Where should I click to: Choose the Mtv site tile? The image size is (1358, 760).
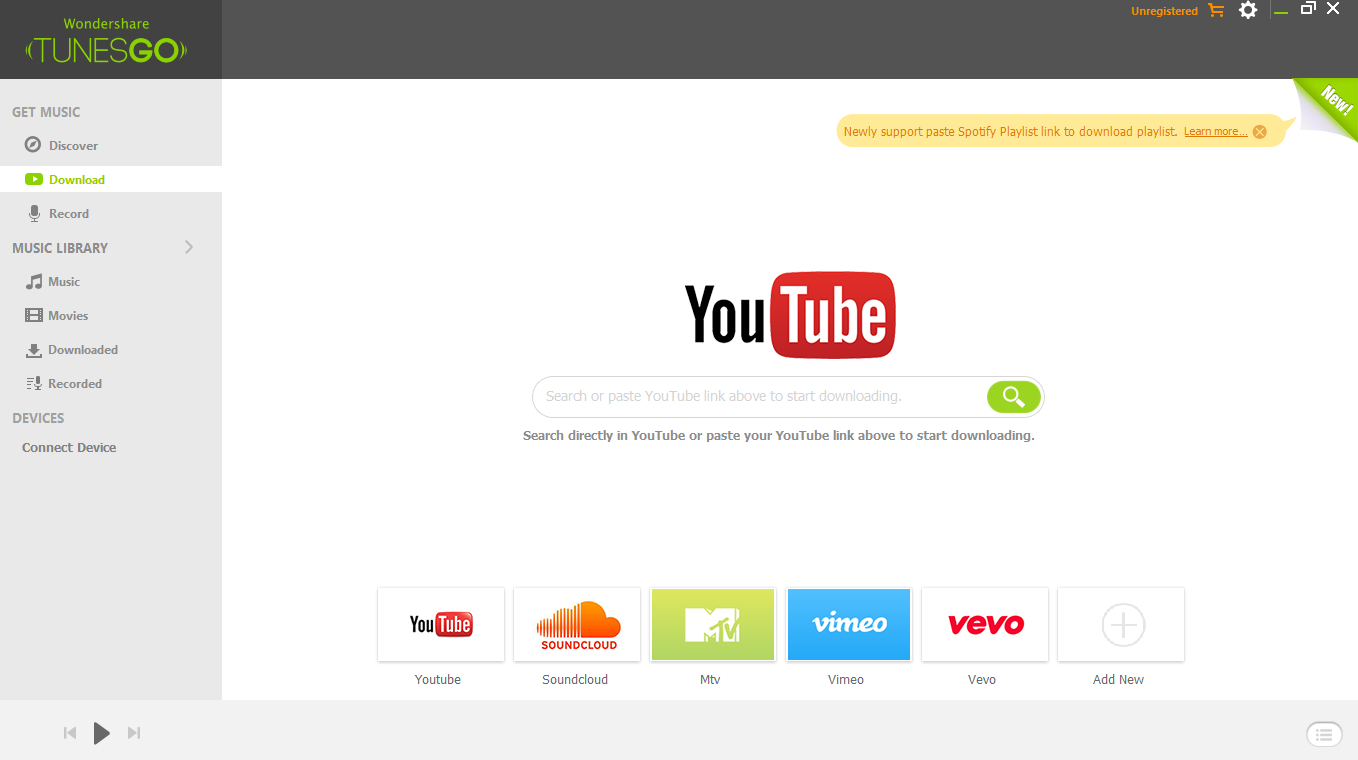coord(713,625)
